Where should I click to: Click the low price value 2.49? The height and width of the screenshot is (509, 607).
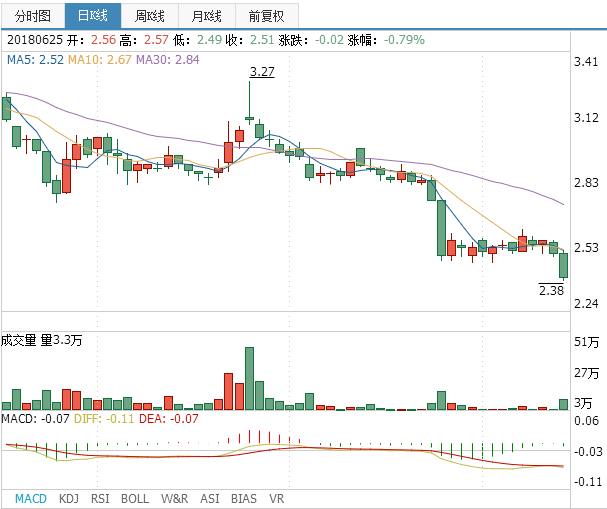tap(209, 39)
